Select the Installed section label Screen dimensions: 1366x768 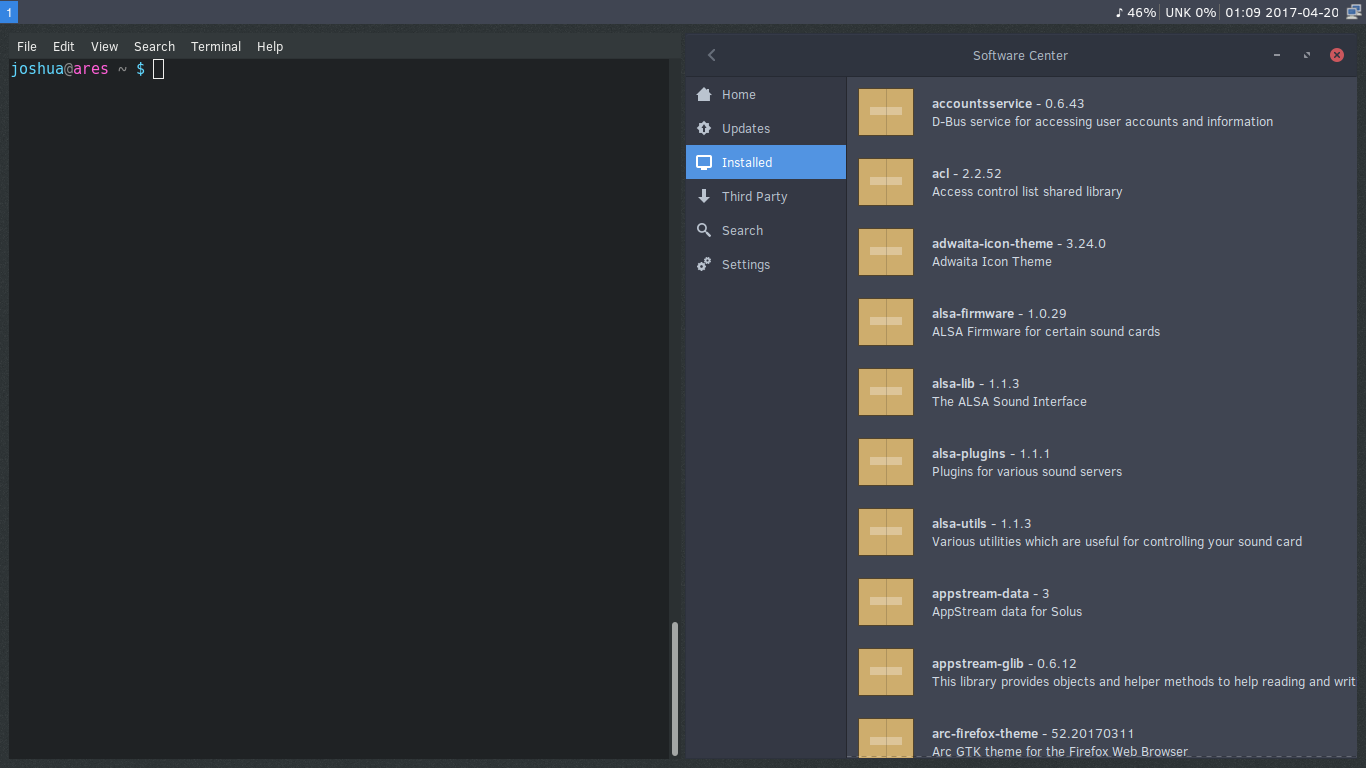pos(747,162)
